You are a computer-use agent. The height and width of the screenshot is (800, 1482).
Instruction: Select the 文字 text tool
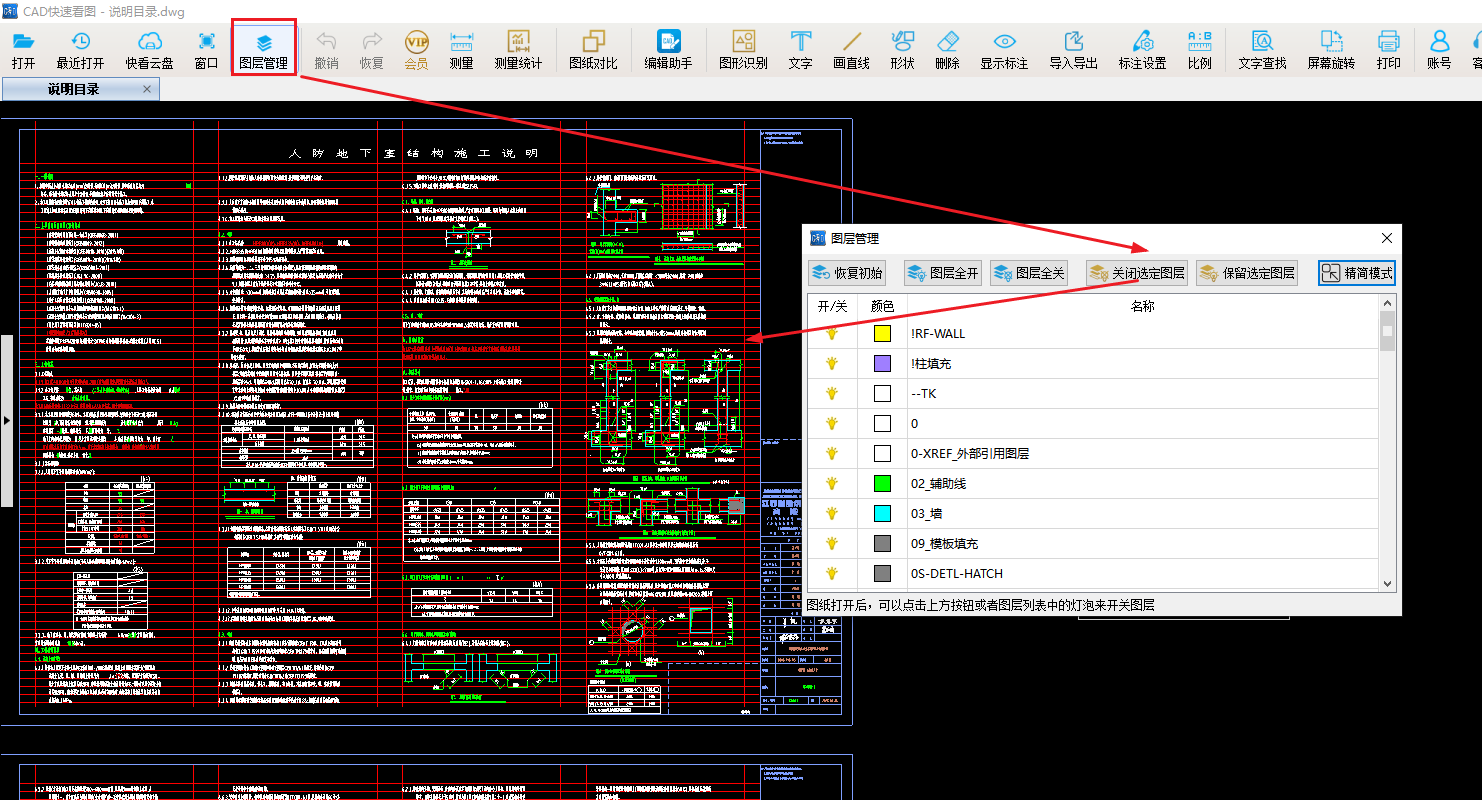[x=800, y=50]
